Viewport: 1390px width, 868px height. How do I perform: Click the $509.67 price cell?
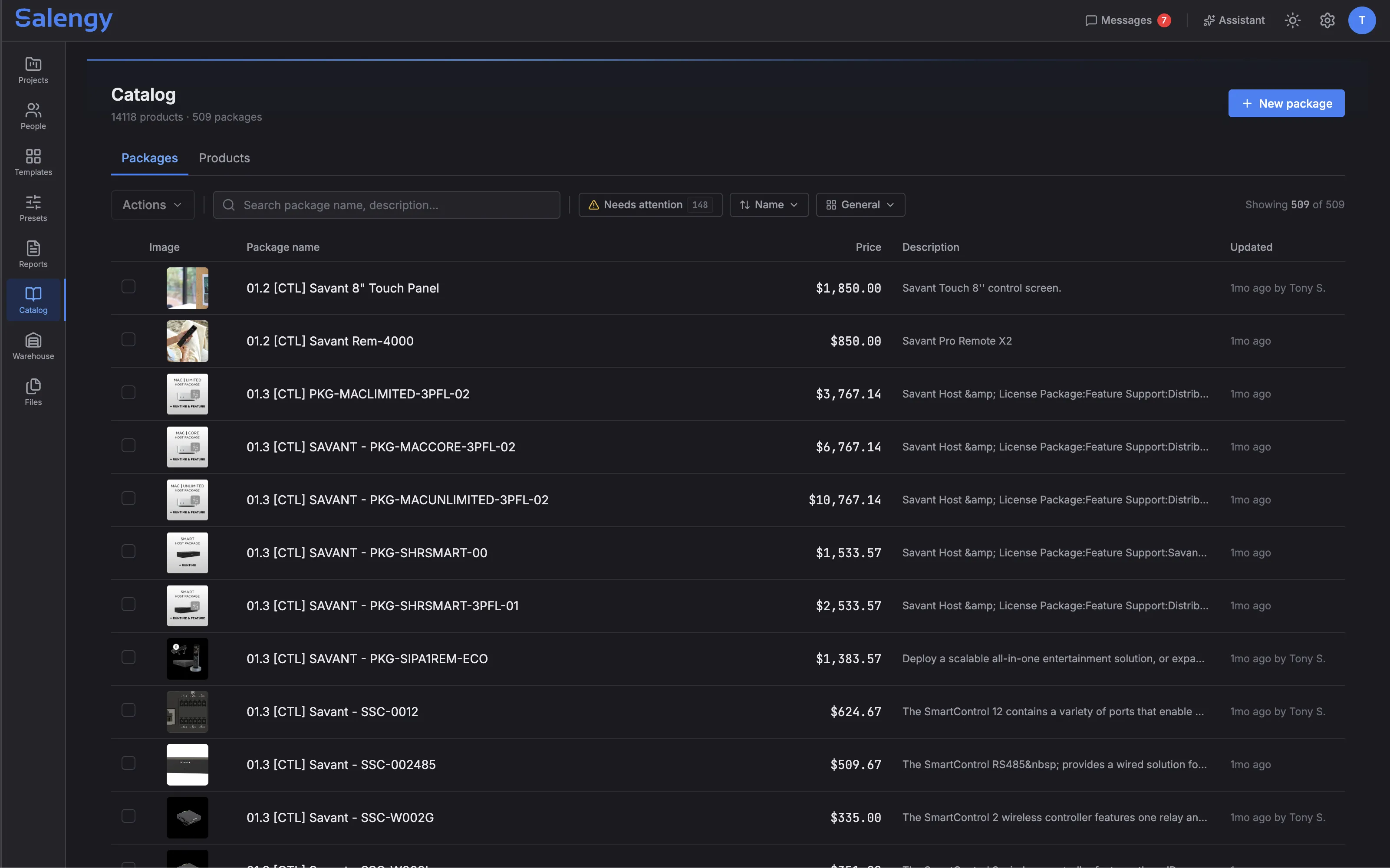856,765
